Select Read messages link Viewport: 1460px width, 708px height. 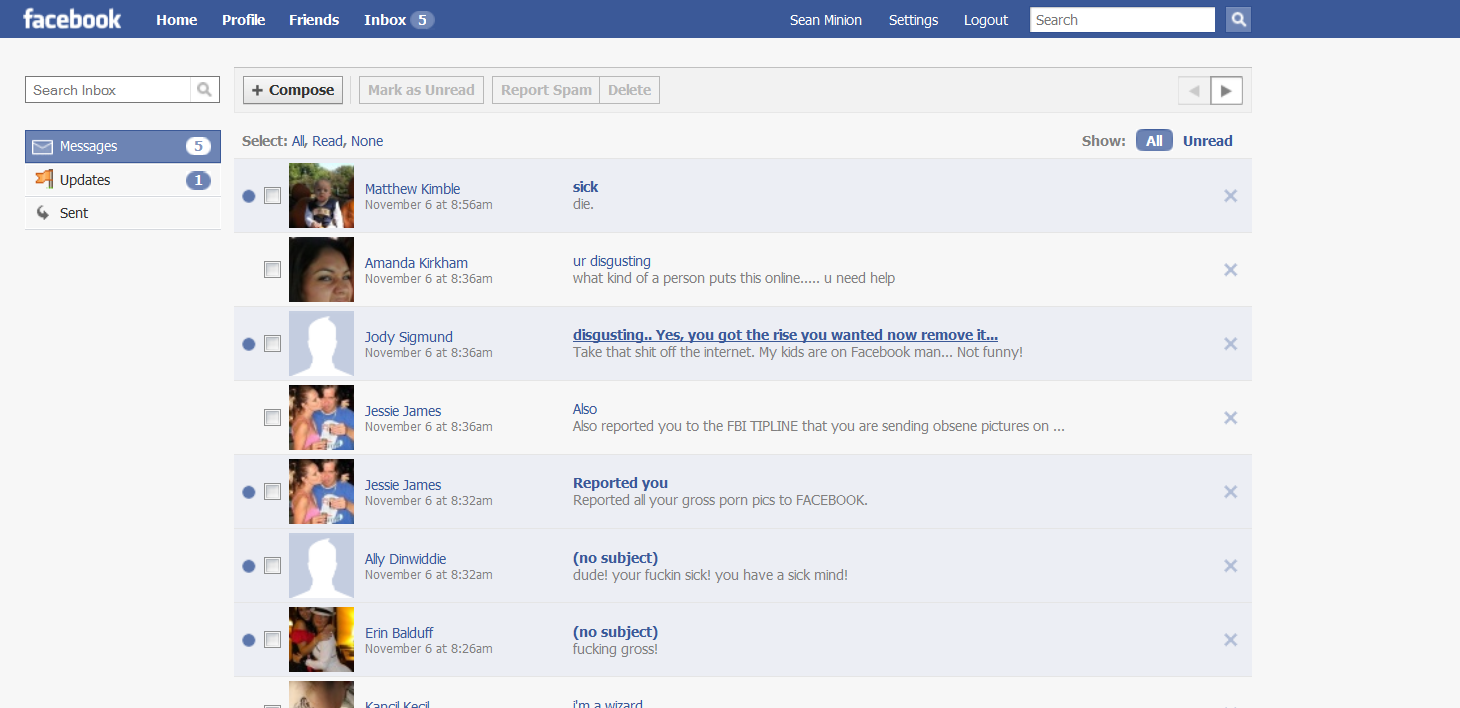[x=327, y=141]
